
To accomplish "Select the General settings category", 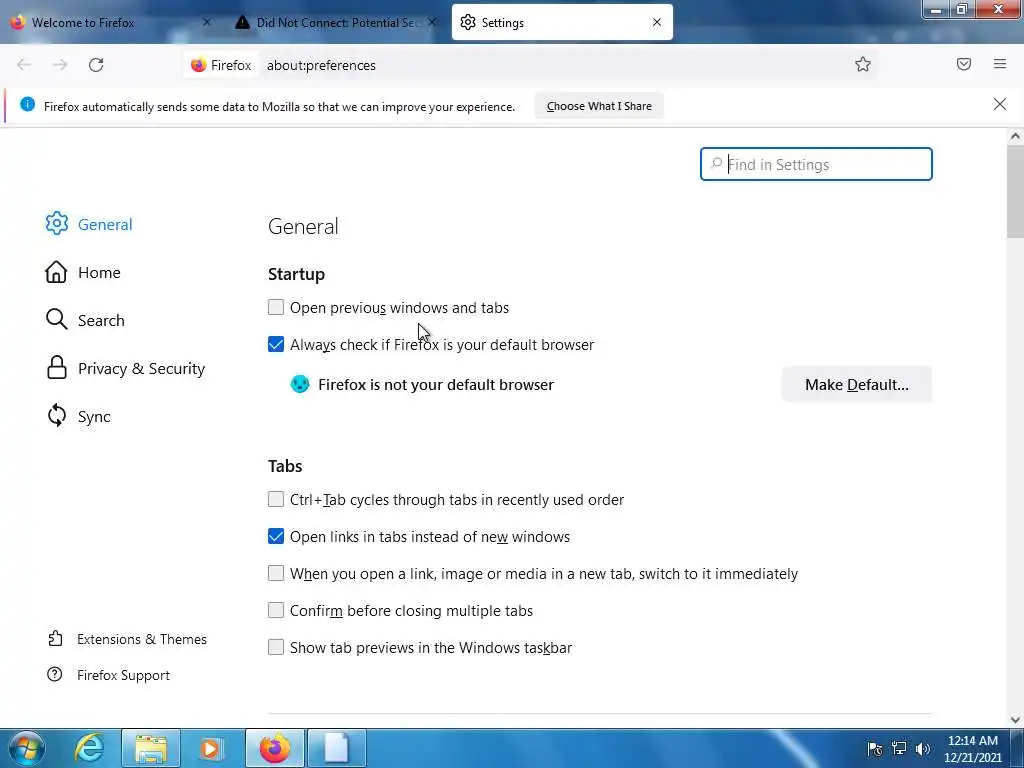I will pos(104,224).
